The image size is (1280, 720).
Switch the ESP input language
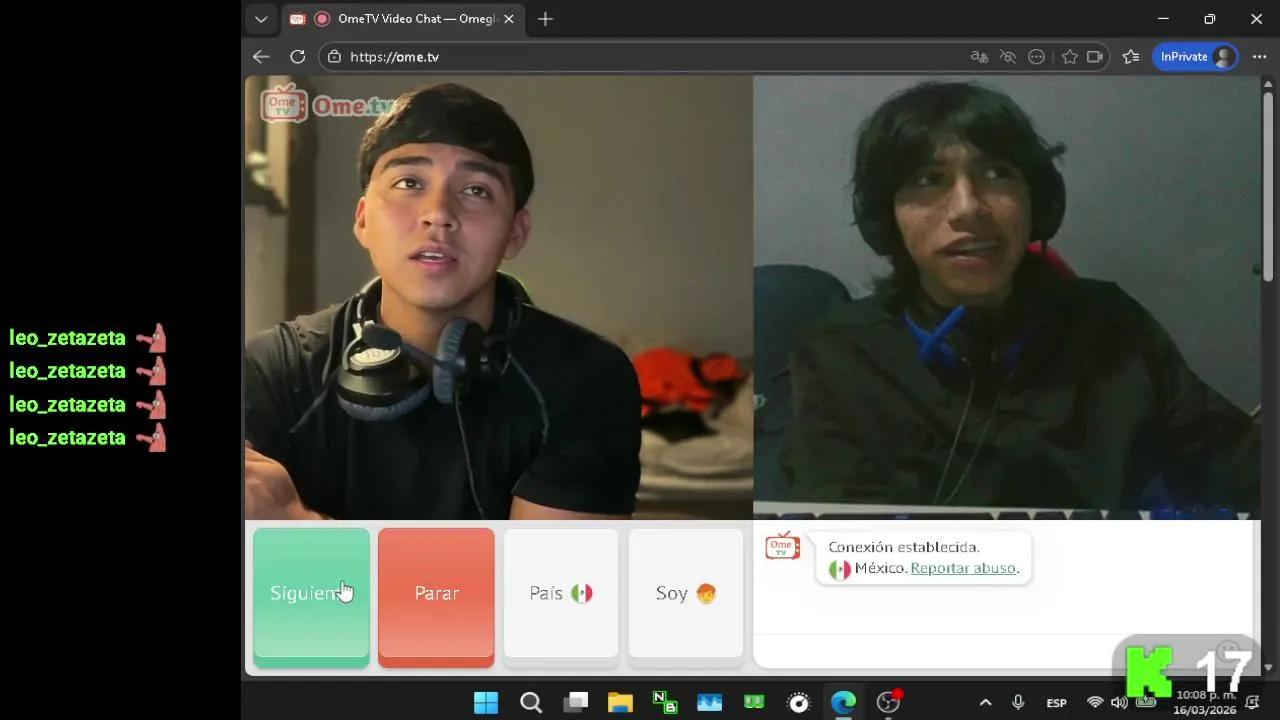1056,703
